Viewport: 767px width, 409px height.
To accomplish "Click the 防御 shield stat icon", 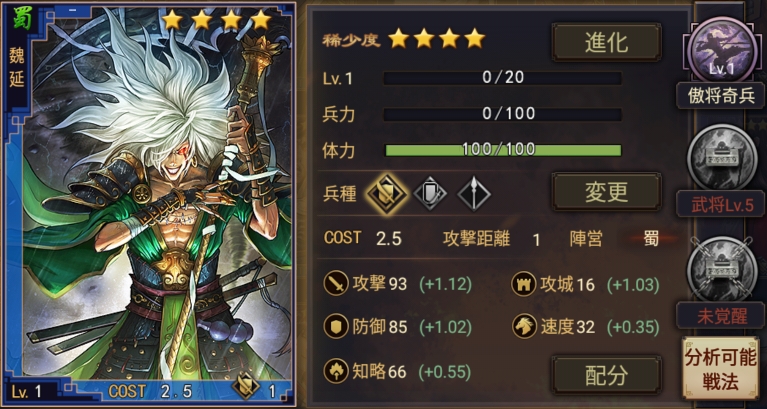I will [x=336, y=327].
